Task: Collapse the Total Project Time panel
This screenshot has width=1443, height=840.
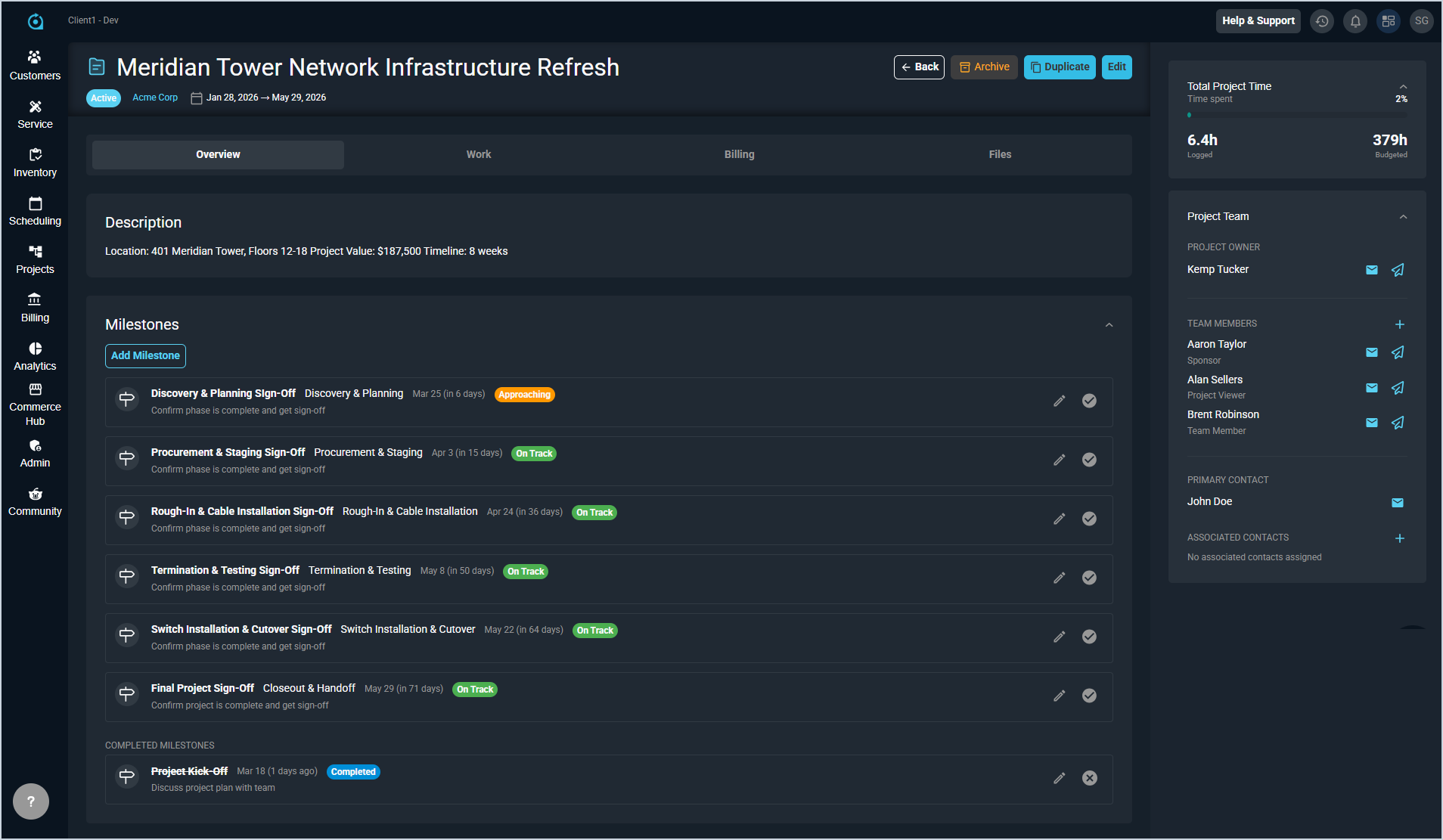Action: [1403, 86]
